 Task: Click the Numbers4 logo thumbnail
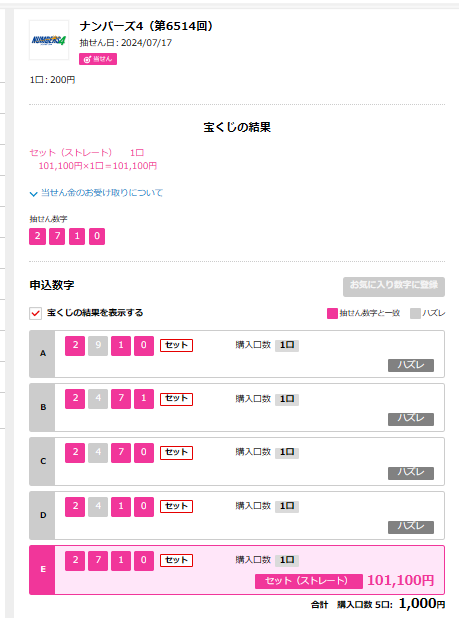(x=49, y=40)
